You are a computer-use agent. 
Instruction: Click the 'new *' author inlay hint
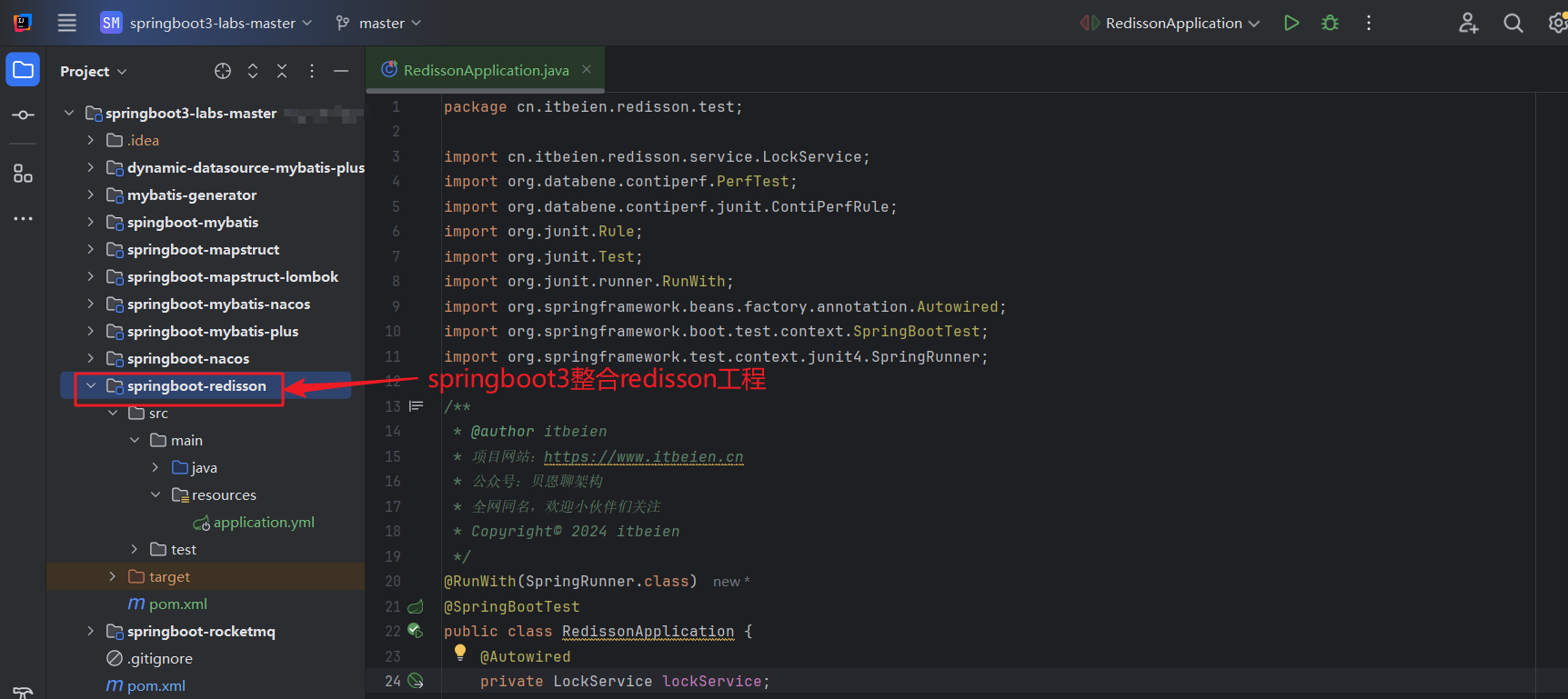(x=731, y=582)
